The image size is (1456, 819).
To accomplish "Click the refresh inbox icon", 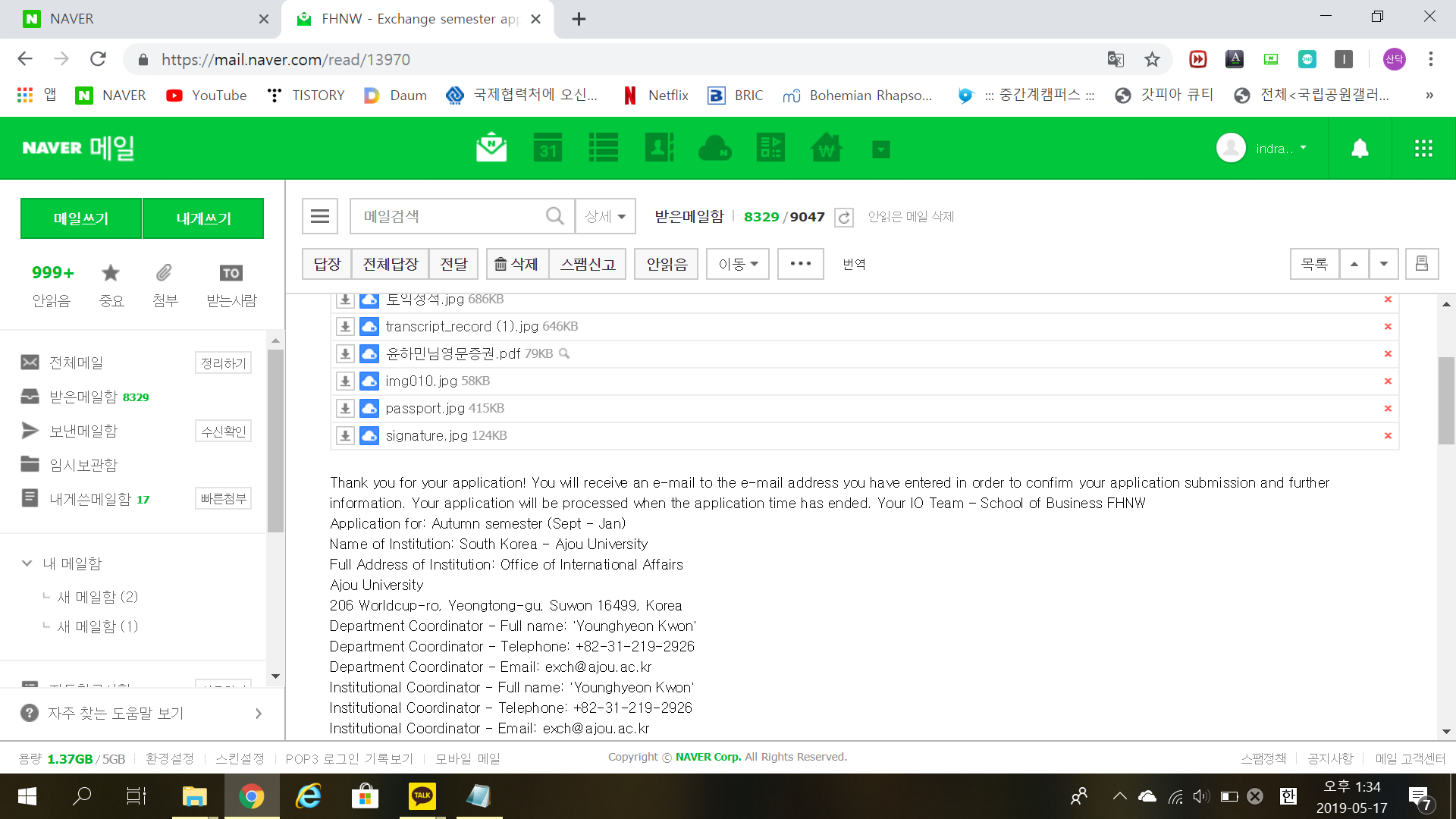I will tap(843, 218).
